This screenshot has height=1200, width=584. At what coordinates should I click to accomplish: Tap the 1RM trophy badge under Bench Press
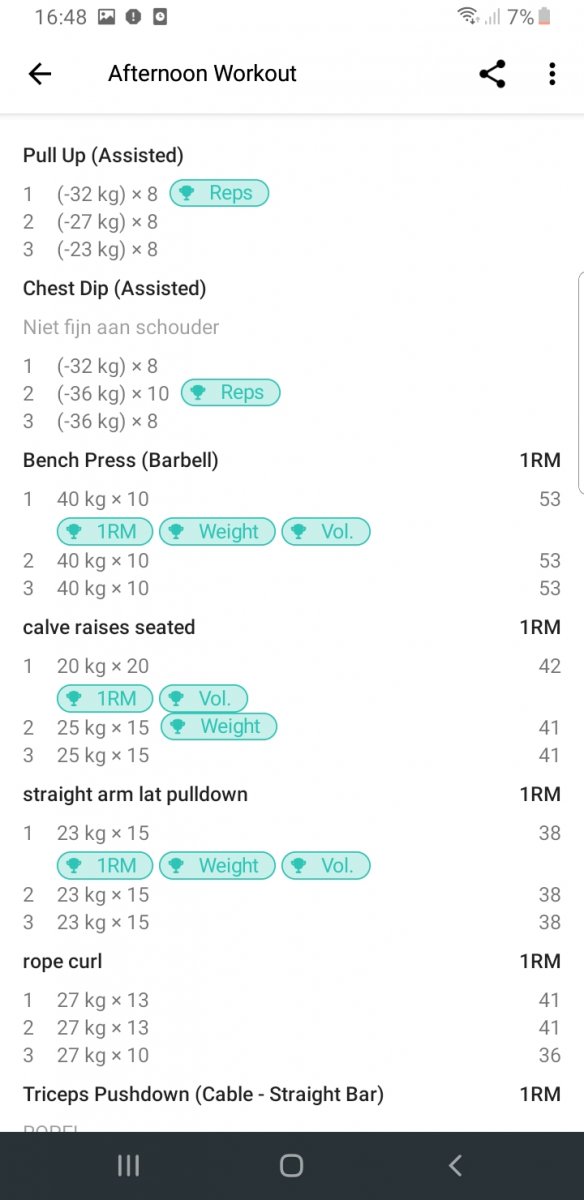[x=104, y=531]
